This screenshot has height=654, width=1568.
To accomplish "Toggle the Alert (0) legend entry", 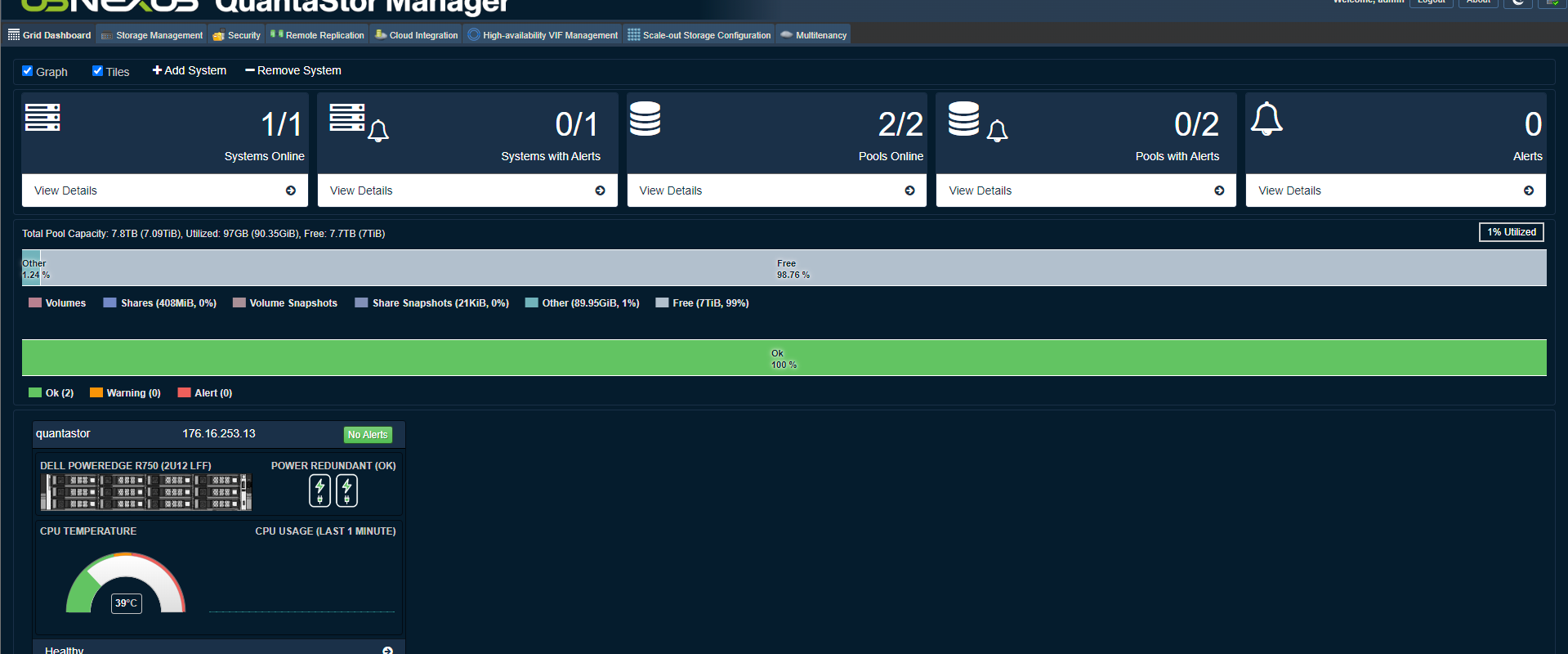I will (x=205, y=392).
